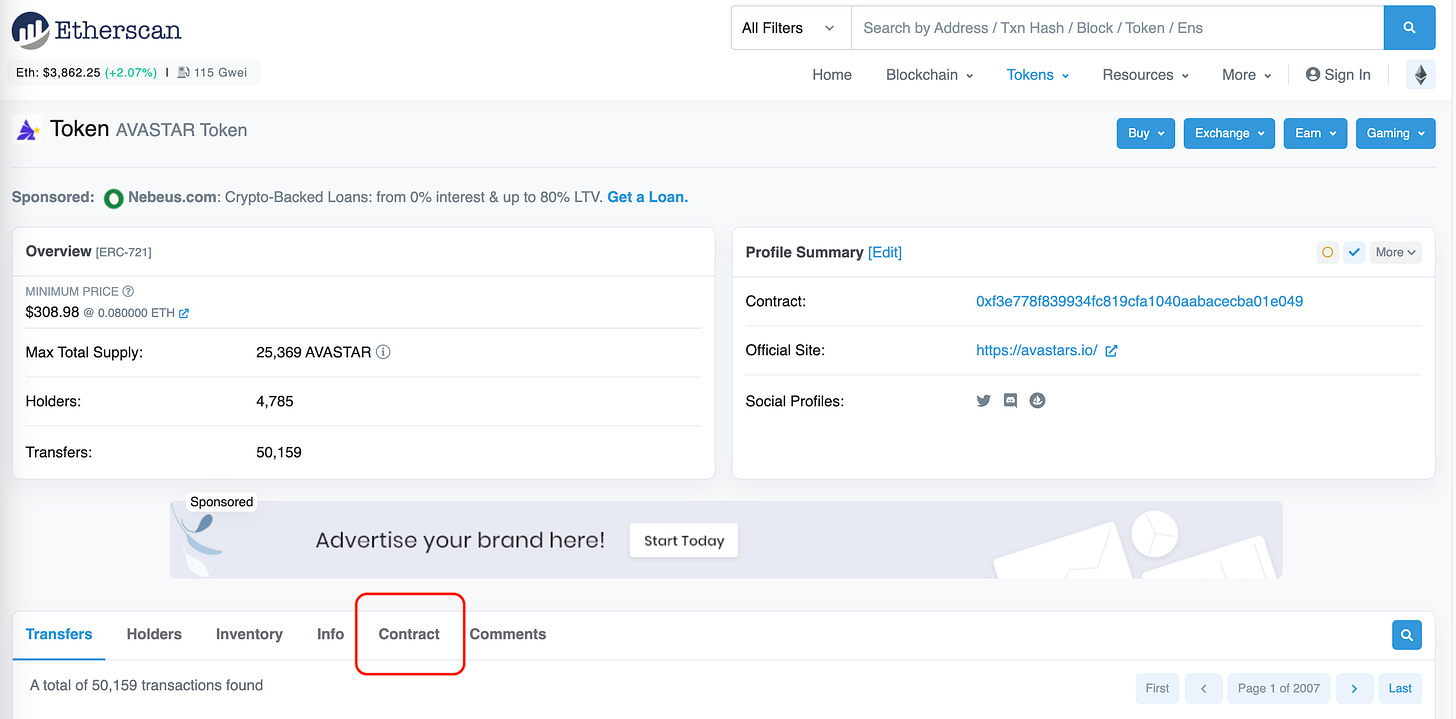Expand the More navigation menu
This screenshot has width=1456, height=719.
[x=1247, y=75]
